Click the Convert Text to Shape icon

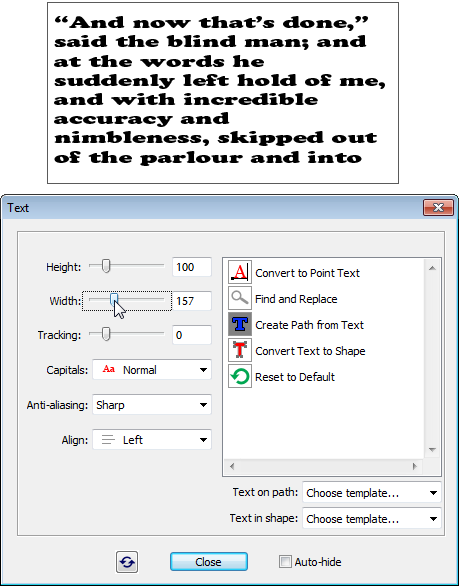tap(240, 350)
